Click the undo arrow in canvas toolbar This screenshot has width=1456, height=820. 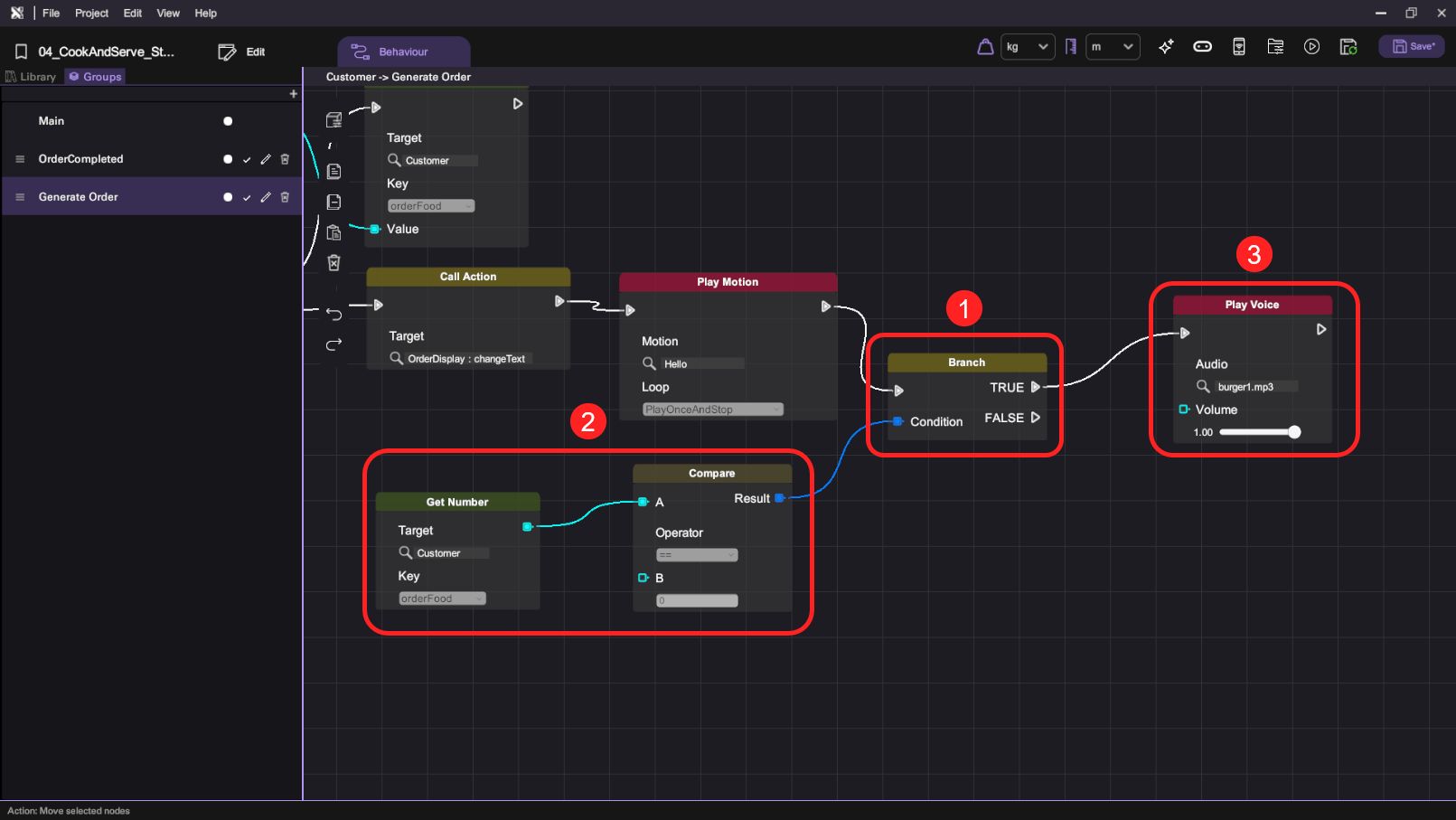[333, 315]
